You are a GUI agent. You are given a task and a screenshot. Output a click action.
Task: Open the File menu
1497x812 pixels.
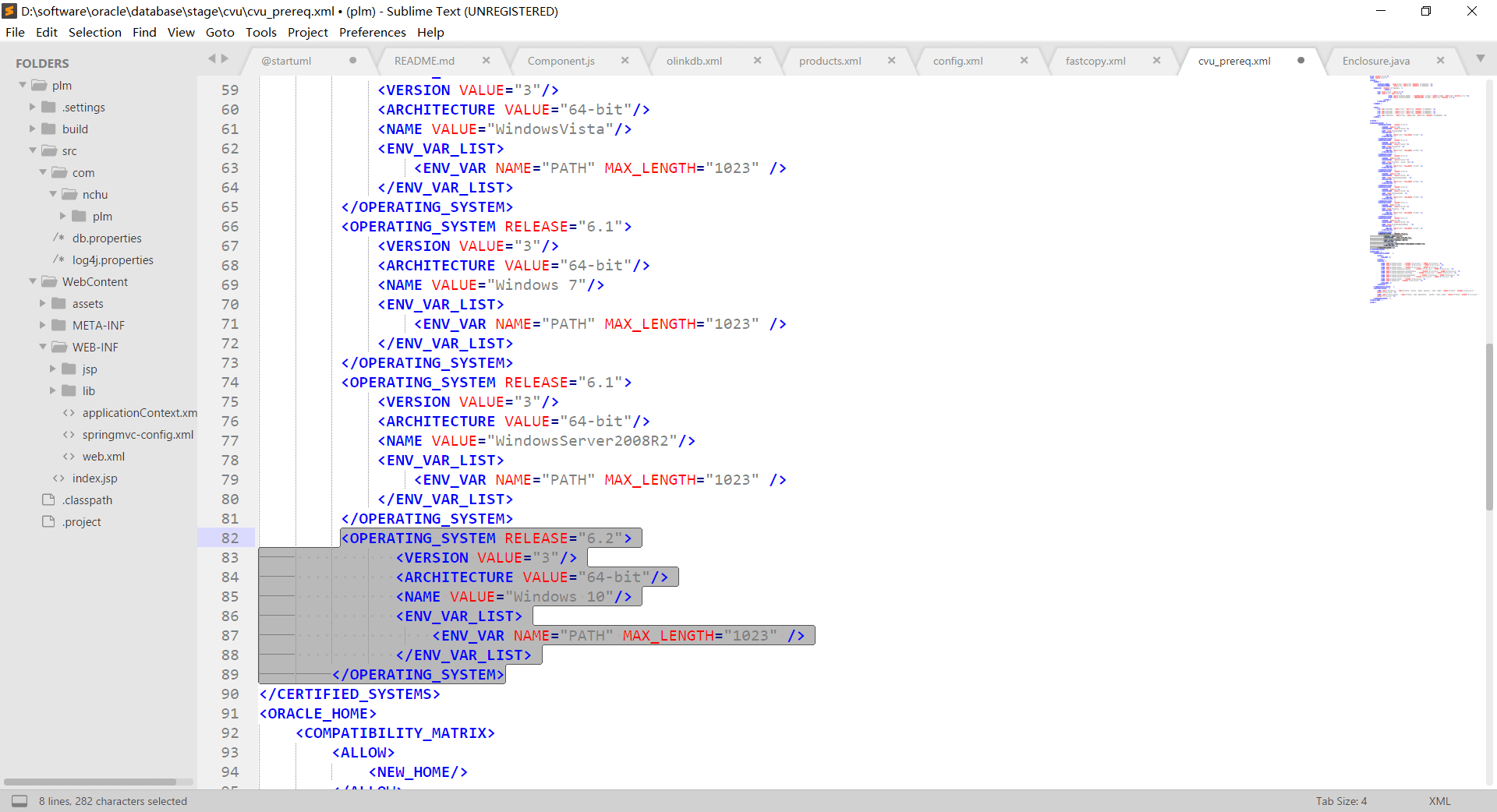pyautogui.click(x=15, y=32)
